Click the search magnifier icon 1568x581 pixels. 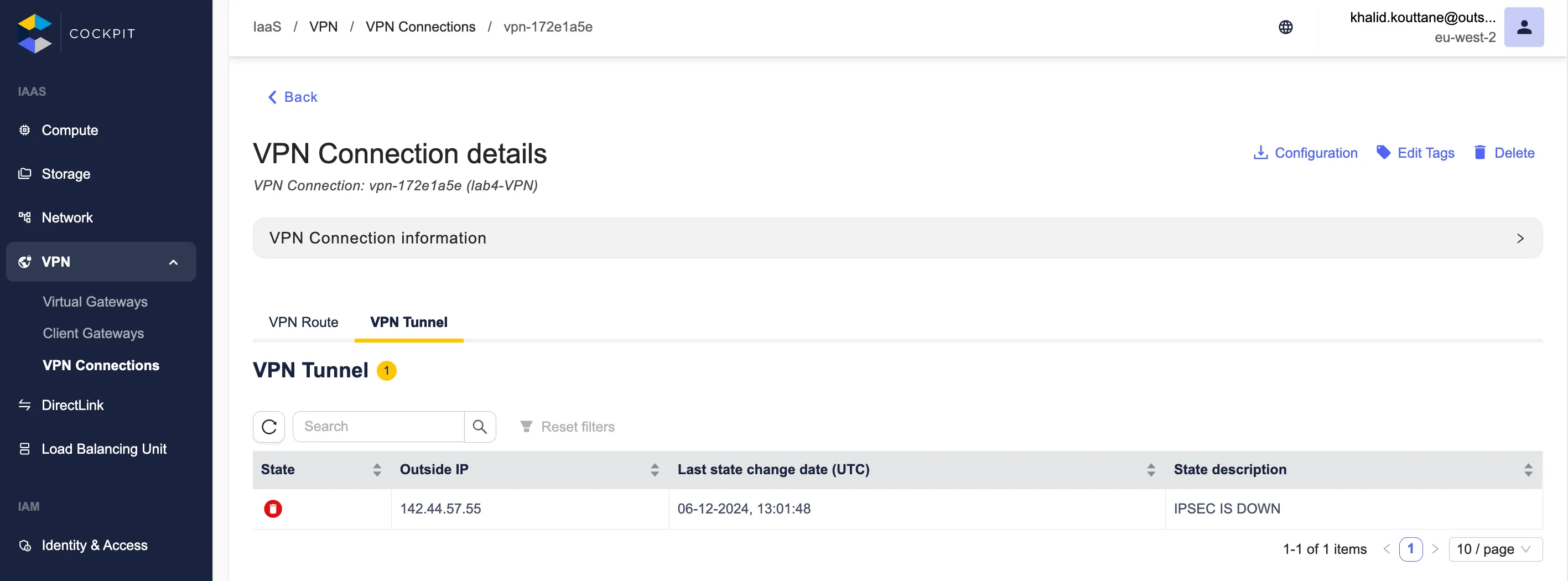pyautogui.click(x=480, y=427)
